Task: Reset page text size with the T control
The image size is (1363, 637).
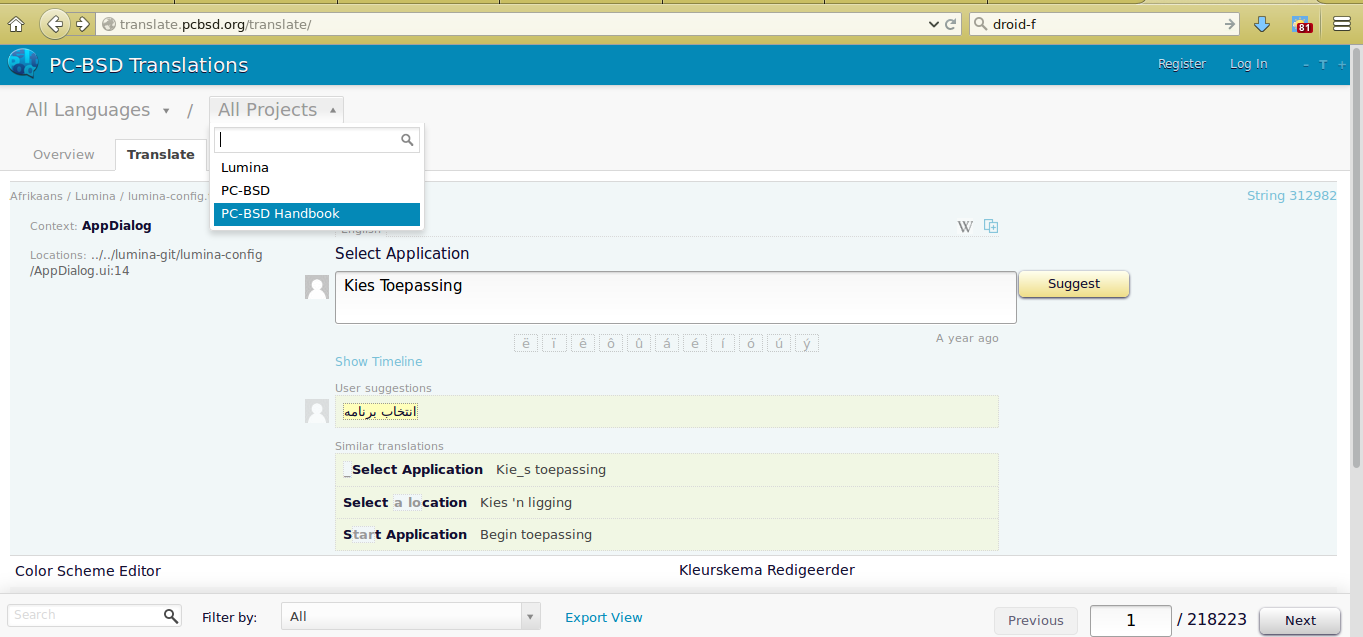Action: click(x=1323, y=64)
